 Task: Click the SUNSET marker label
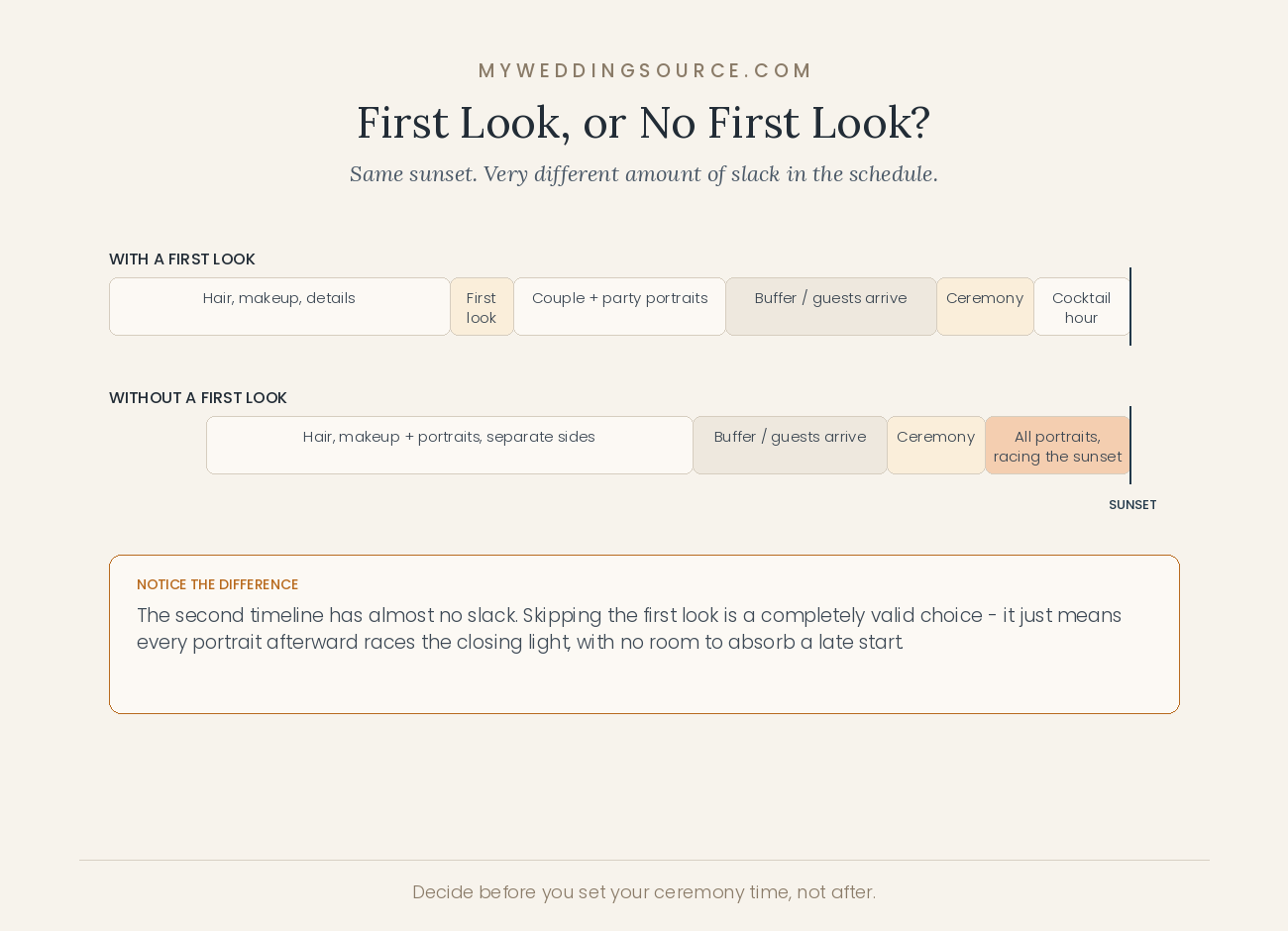1132,505
